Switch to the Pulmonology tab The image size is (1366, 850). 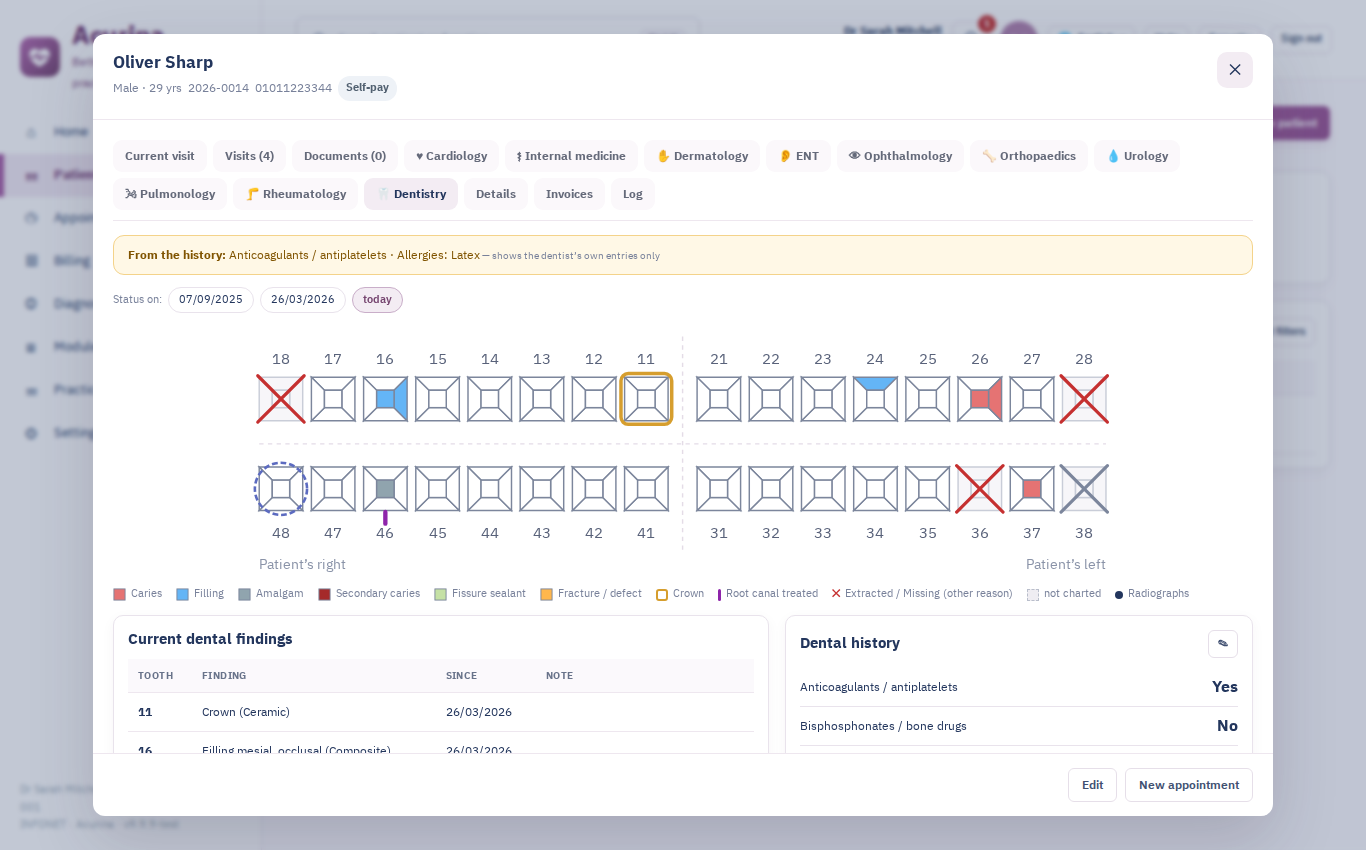[x=170, y=194]
